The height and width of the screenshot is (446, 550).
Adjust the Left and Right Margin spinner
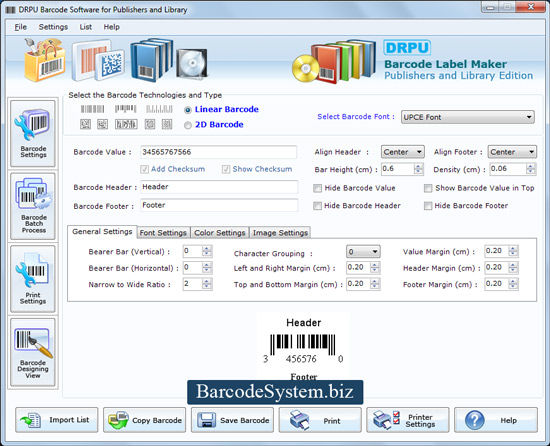click(x=375, y=268)
